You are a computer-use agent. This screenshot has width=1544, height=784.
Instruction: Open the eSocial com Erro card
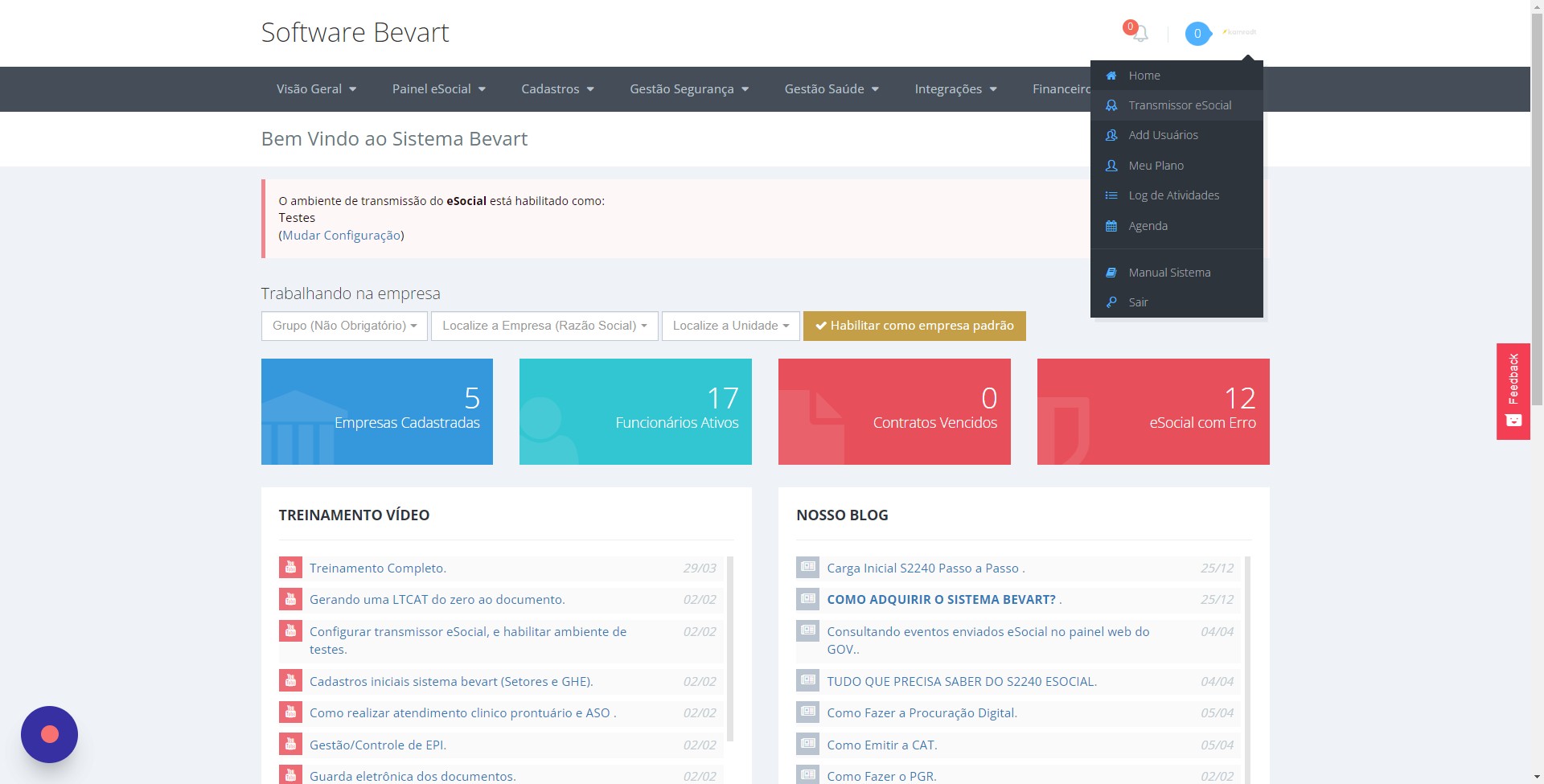pyautogui.click(x=1153, y=412)
